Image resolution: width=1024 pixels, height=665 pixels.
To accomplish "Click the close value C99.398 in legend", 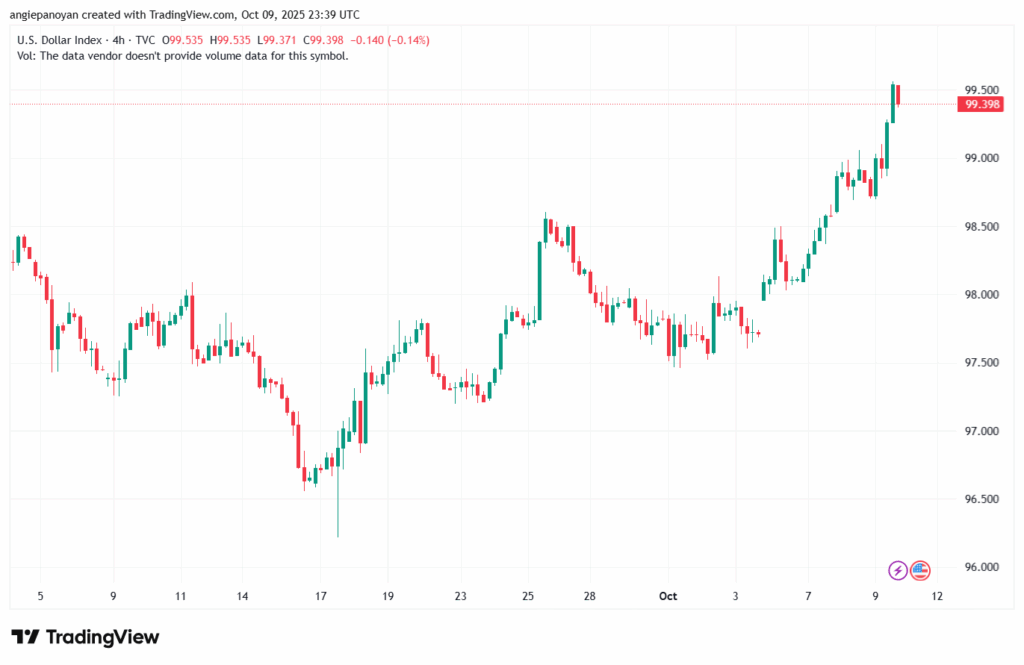I will (298, 39).
